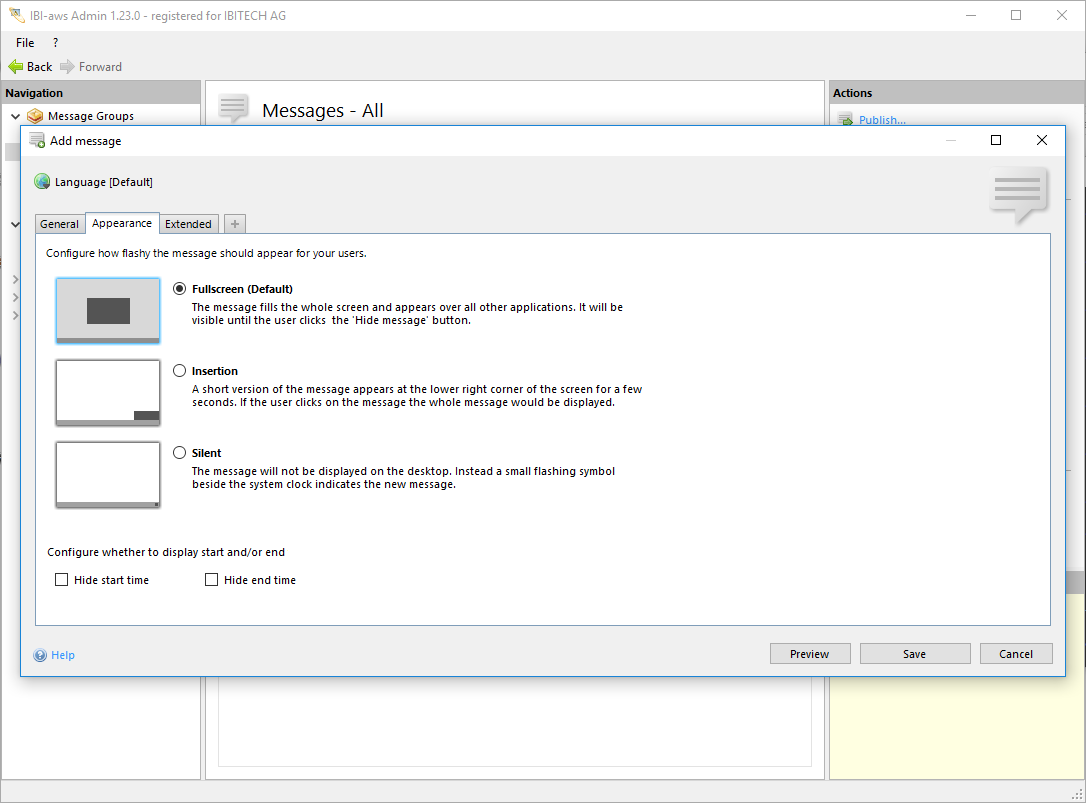Choose the Fullscreen (Default) radio option
The image size is (1086, 803).
point(180,289)
